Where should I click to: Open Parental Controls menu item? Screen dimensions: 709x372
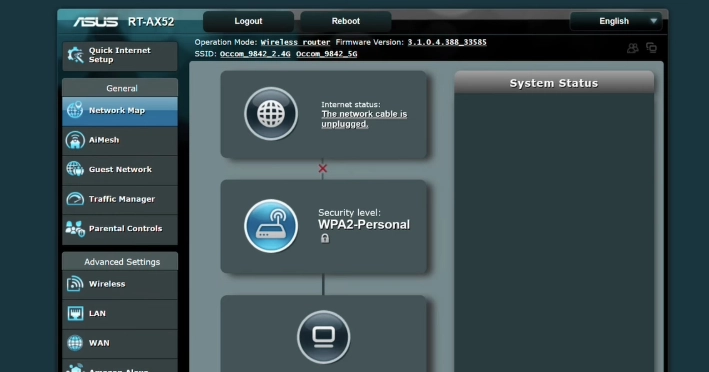coord(120,229)
